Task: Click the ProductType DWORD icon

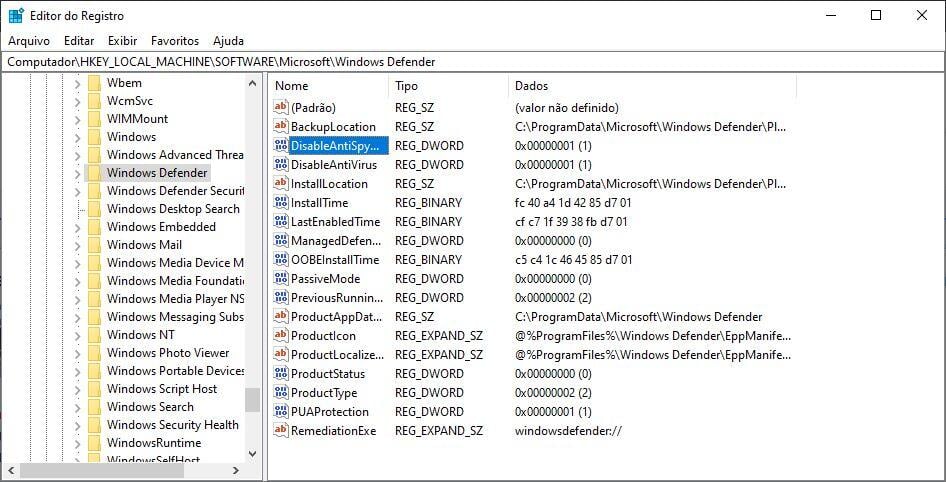Action: point(281,392)
